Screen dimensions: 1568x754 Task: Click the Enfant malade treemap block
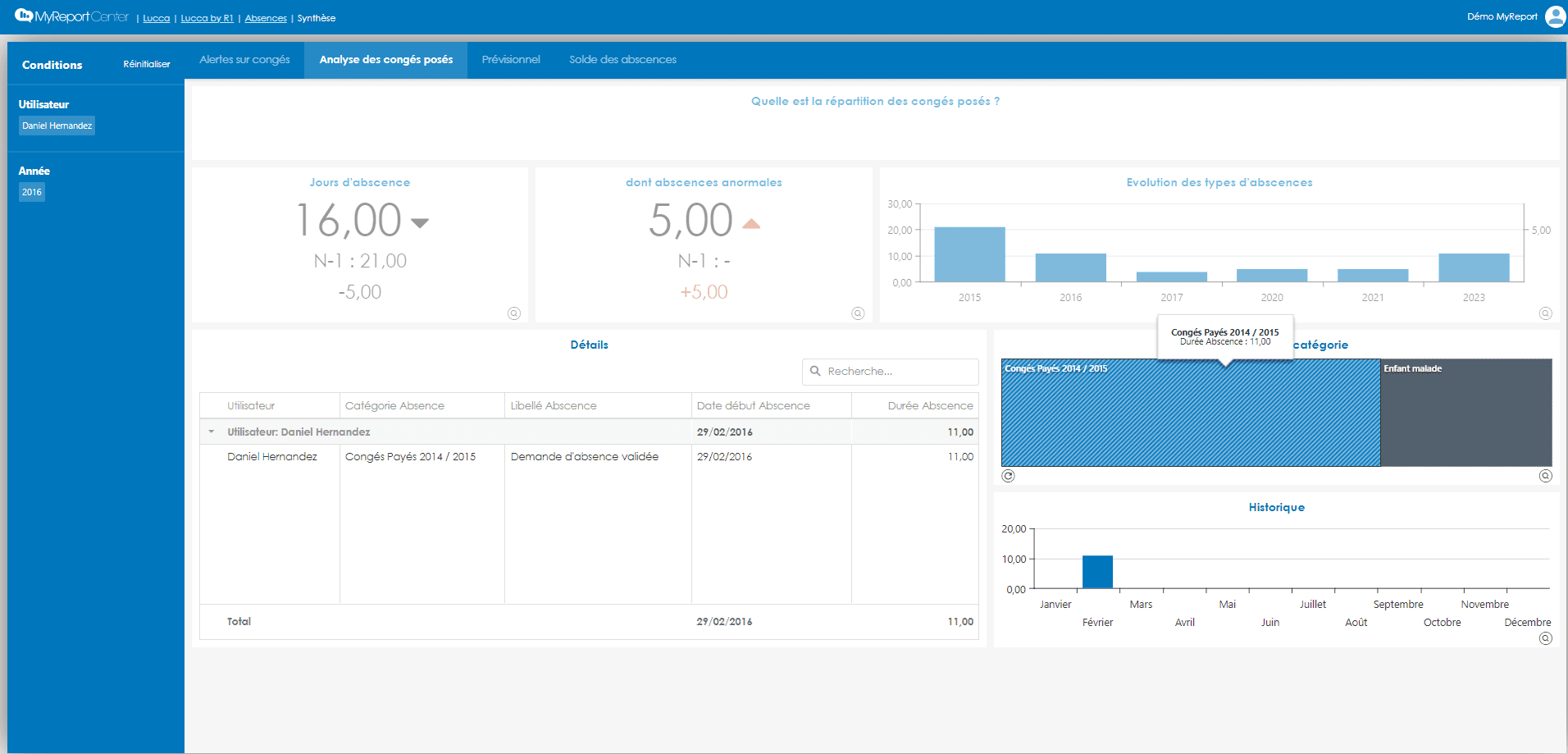point(1465,414)
